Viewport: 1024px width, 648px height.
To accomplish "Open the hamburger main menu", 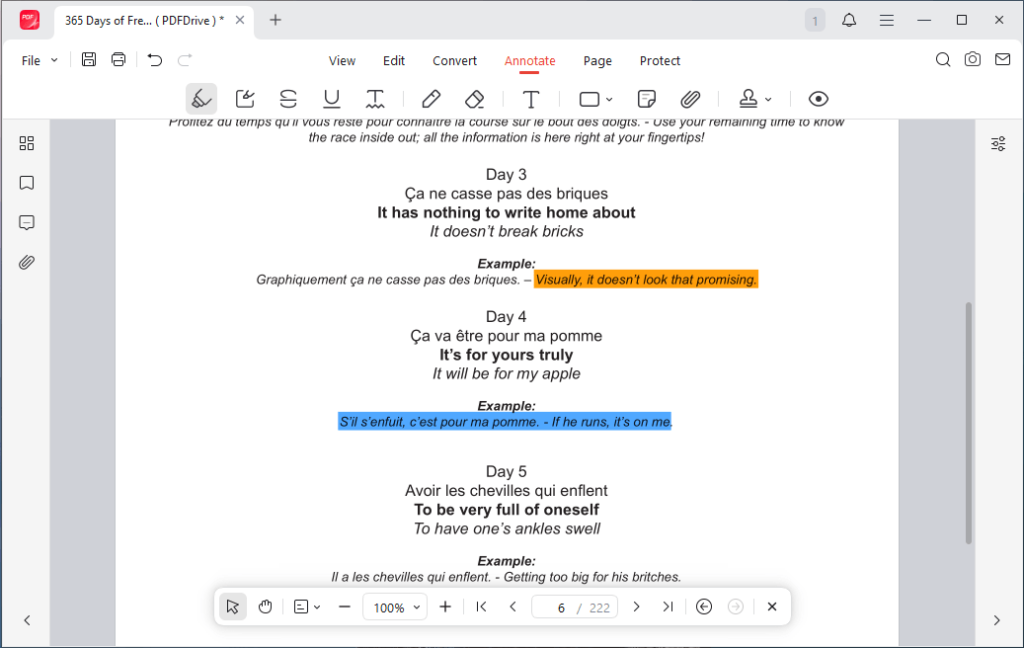I will [x=886, y=21].
